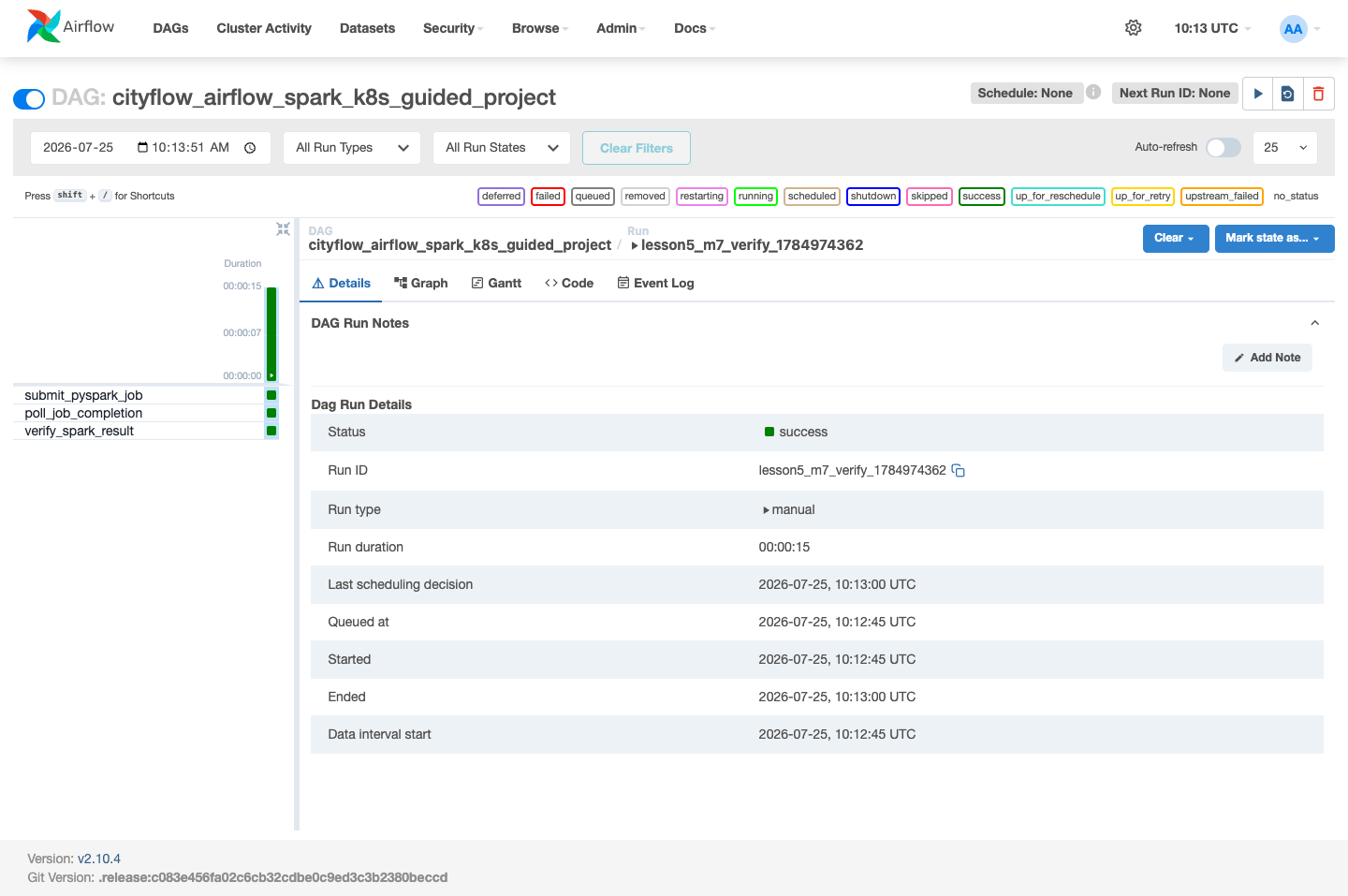1348x896 pixels.
Task: Click running state legend badge
Action: click(755, 197)
